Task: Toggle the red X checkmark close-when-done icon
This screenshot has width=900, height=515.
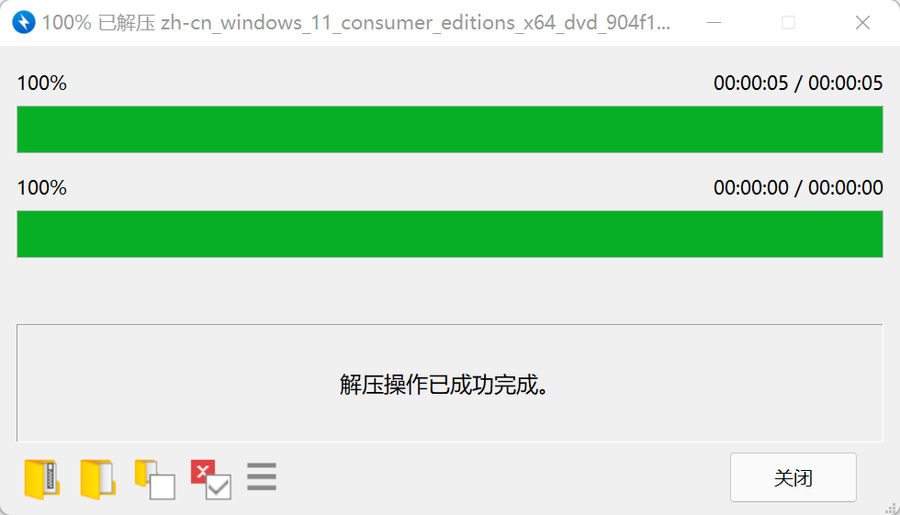Action: 211,479
